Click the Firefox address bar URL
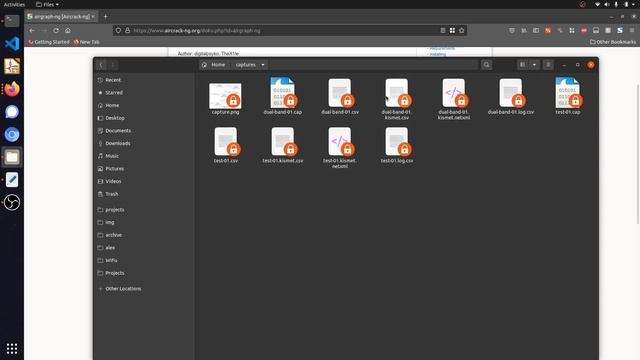 click(197, 31)
